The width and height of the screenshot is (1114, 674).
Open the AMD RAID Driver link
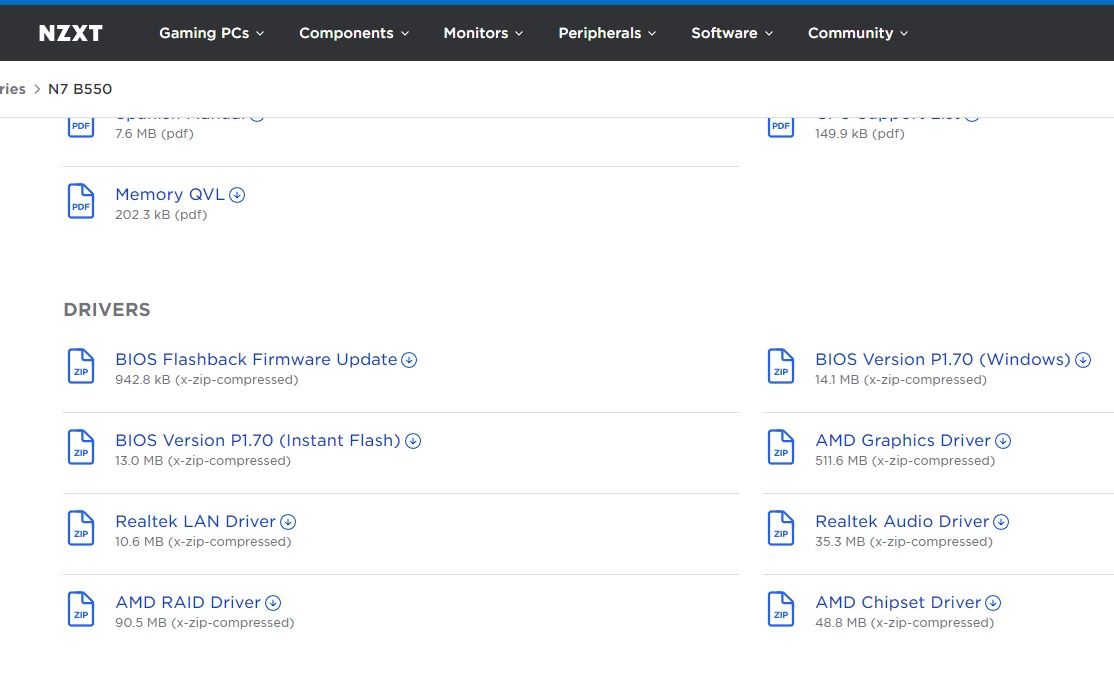point(188,602)
